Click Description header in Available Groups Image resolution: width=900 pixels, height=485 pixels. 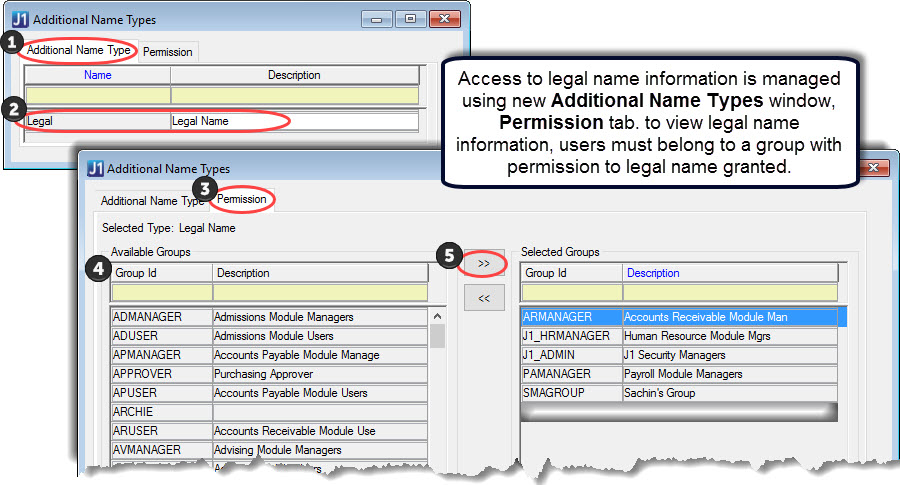320,273
